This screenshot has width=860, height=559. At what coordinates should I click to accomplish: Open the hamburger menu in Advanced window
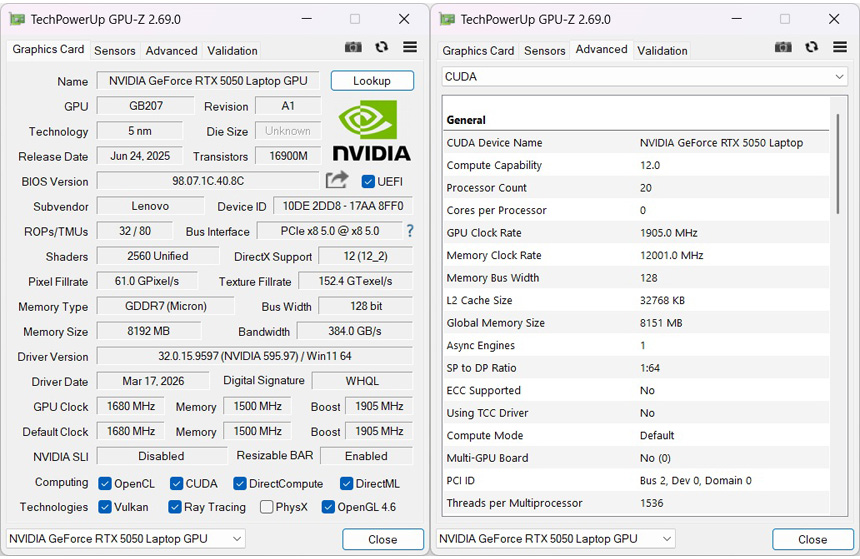839,47
